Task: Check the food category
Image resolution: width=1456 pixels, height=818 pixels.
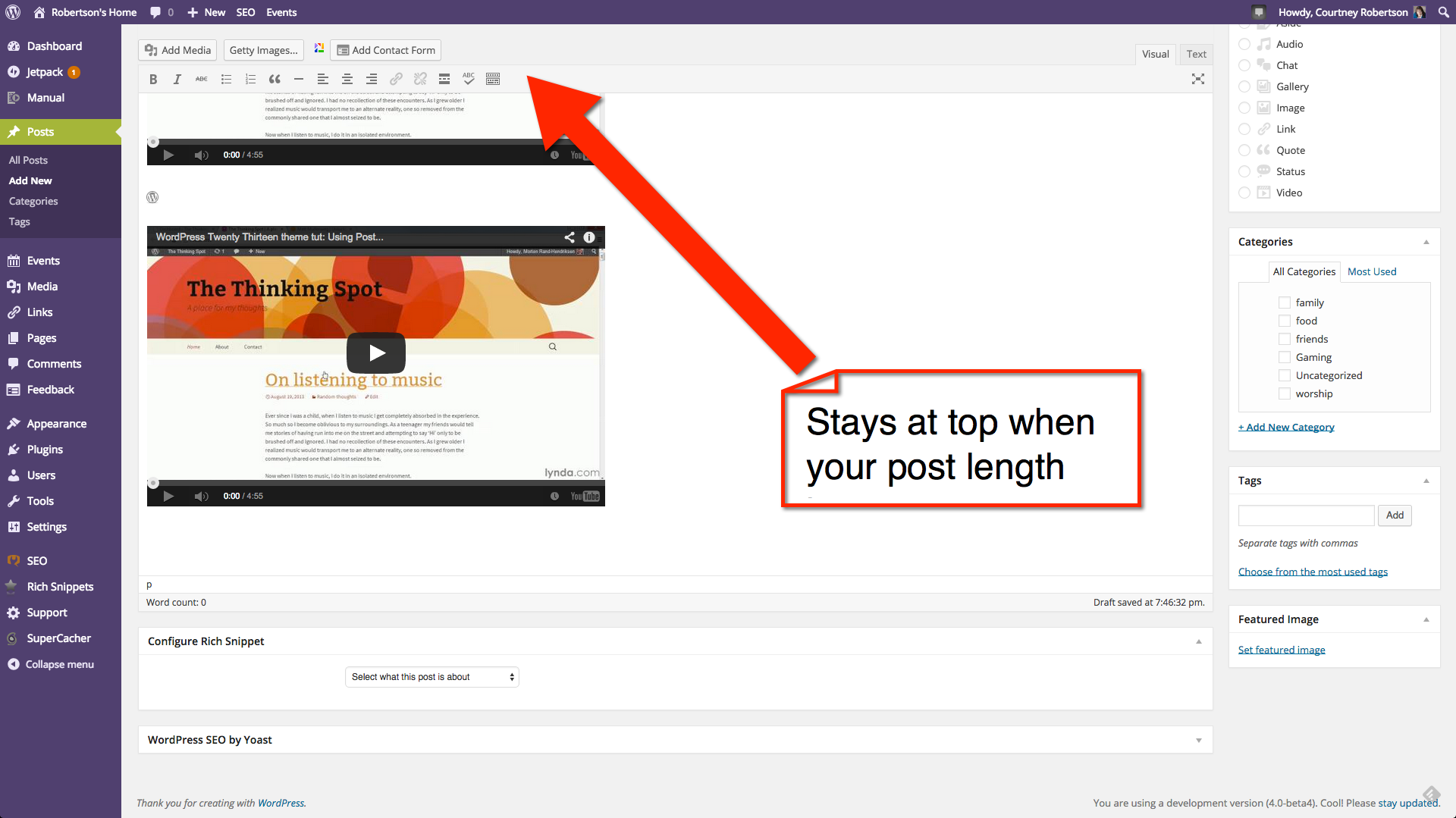Action: click(x=1285, y=321)
